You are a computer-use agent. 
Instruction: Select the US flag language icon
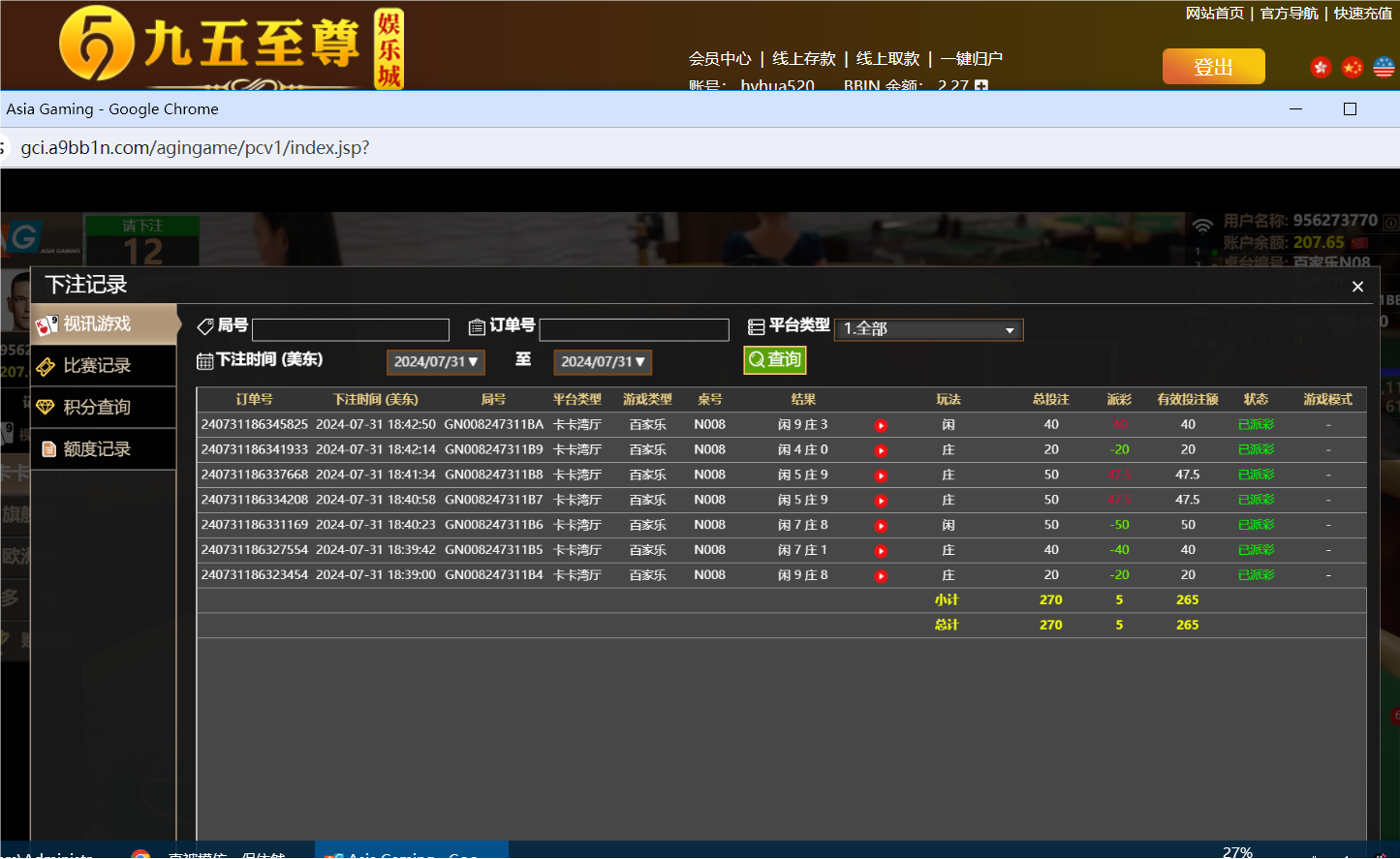click(1383, 67)
